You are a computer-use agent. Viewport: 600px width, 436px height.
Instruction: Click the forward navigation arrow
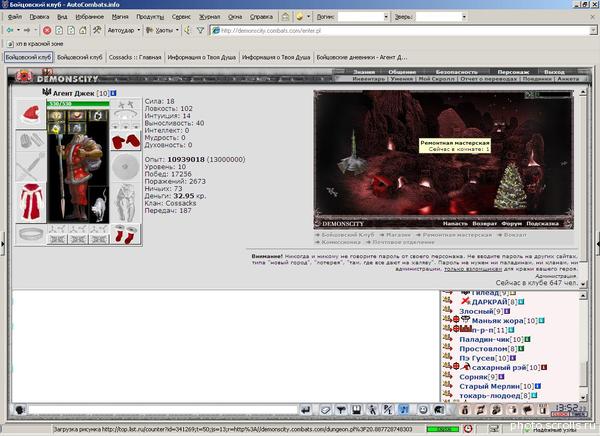click(x=27, y=30)
